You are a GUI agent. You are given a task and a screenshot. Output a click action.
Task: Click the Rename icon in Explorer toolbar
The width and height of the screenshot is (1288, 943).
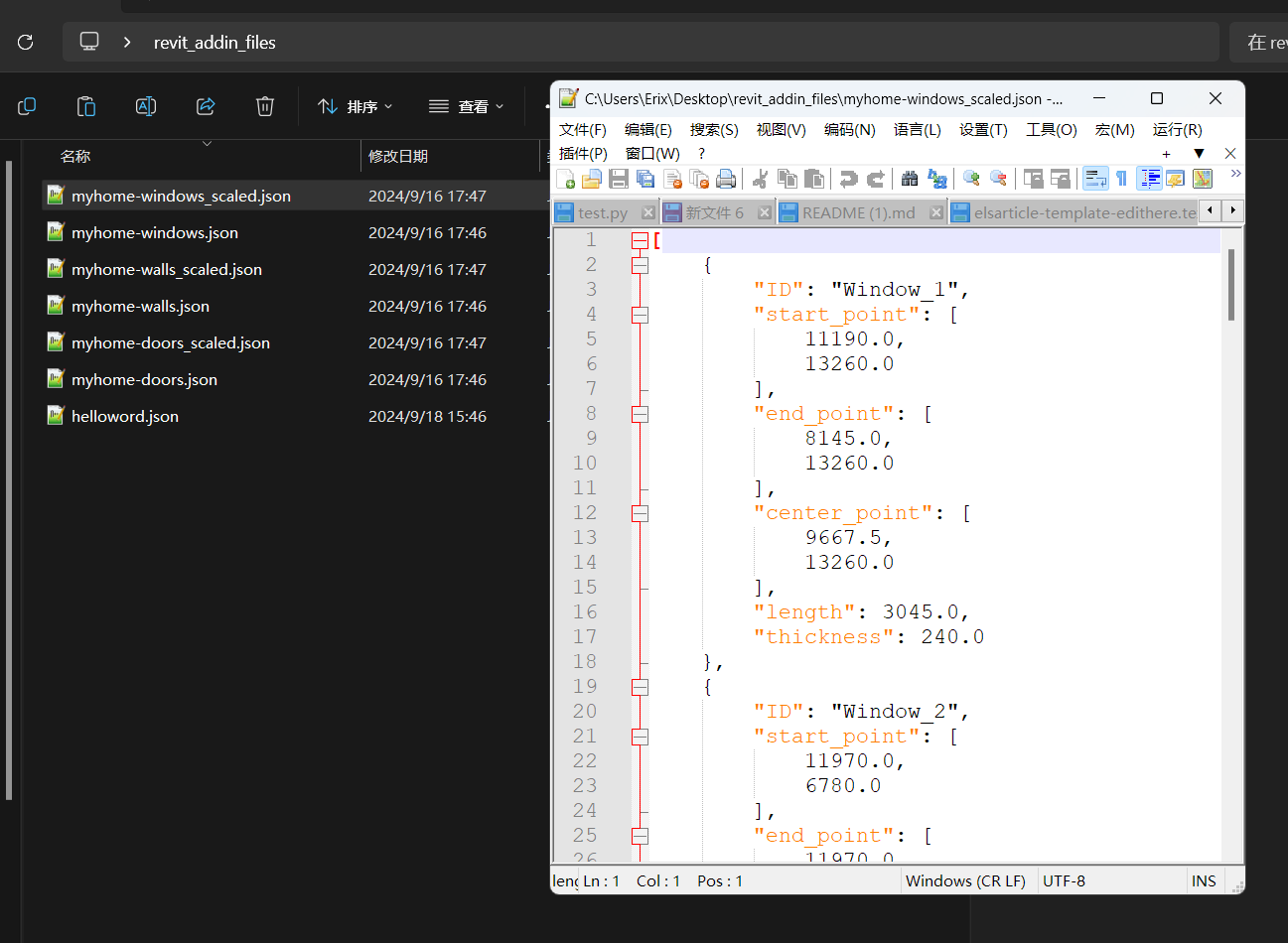[146, 106]
